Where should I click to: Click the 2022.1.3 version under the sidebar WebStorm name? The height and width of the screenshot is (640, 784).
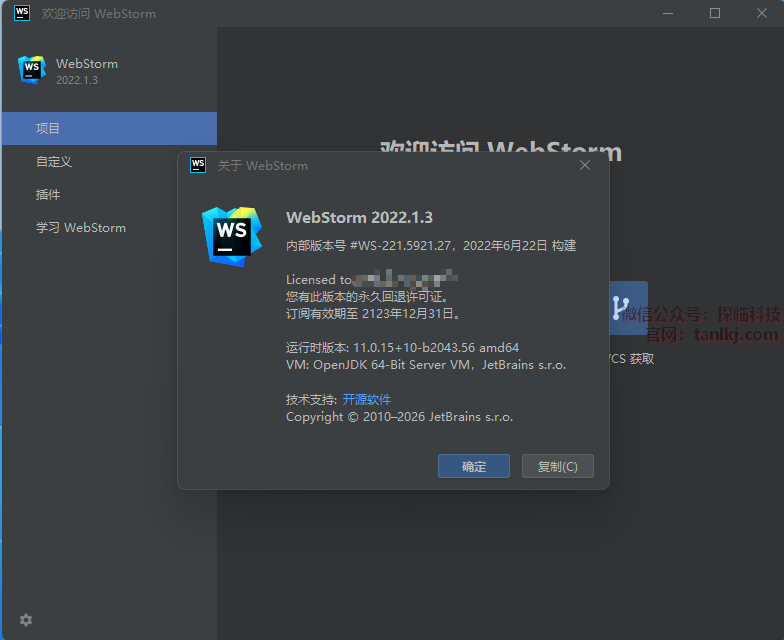(77, 80)
